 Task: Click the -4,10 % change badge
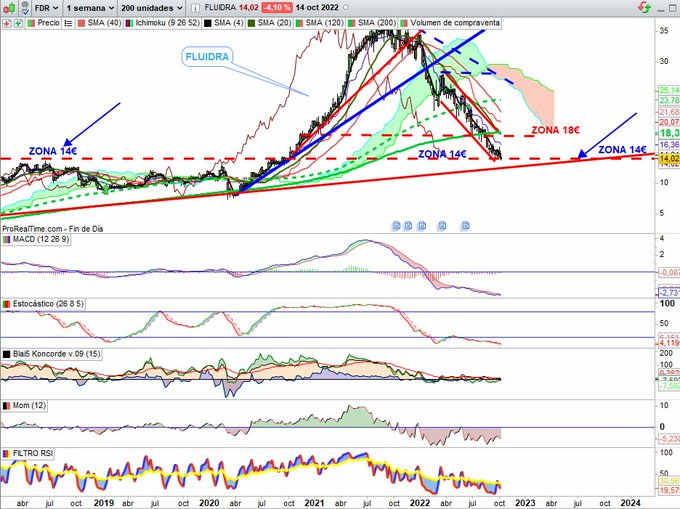click(278, 8)
